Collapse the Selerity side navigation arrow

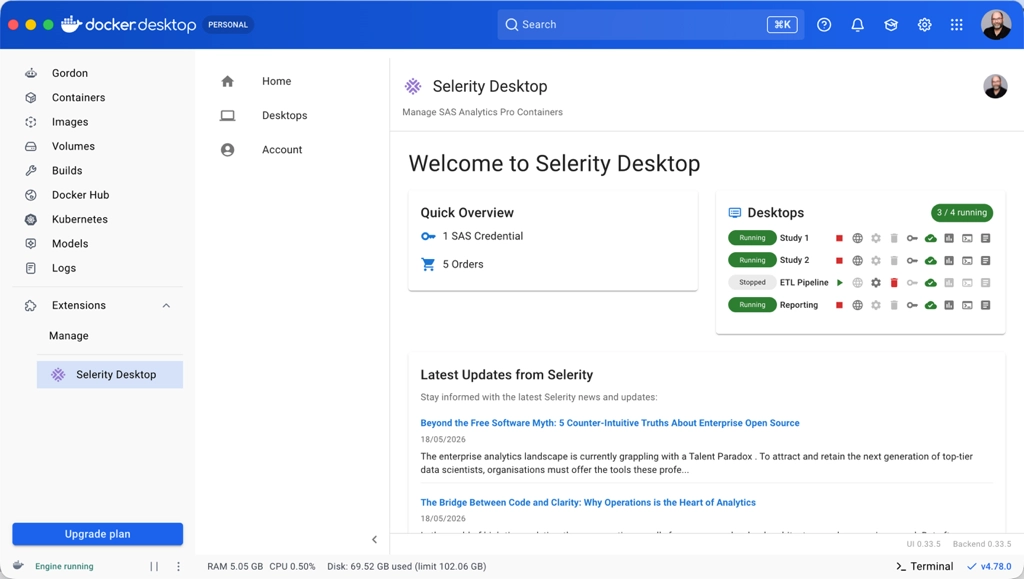[x=374, y=539]
